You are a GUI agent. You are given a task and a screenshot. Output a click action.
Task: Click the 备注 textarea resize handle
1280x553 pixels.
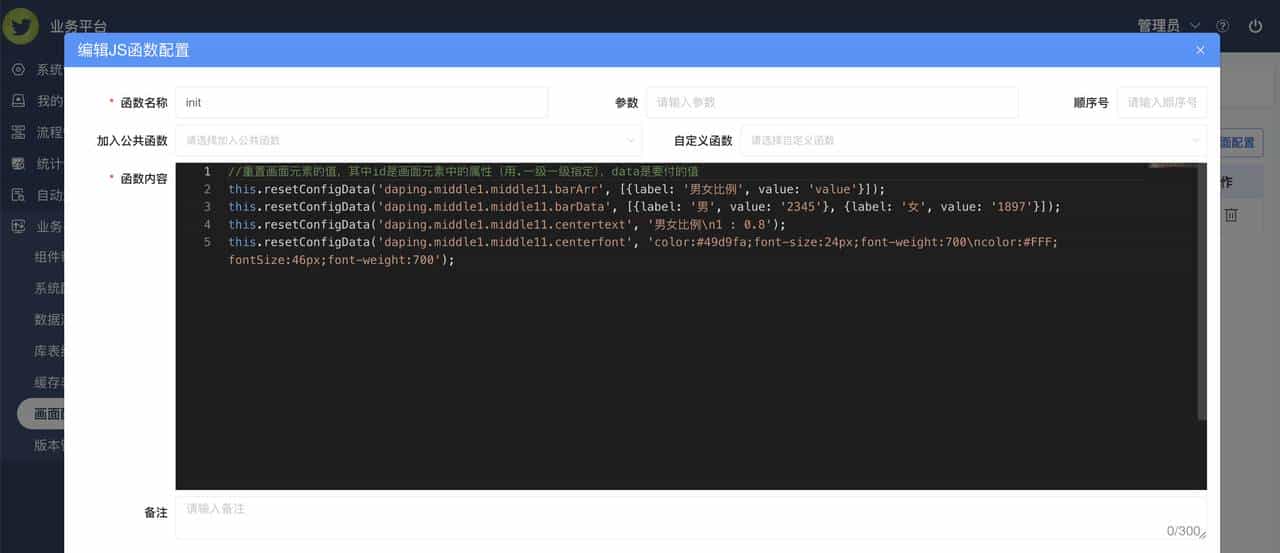click(x=1202, y=534)
